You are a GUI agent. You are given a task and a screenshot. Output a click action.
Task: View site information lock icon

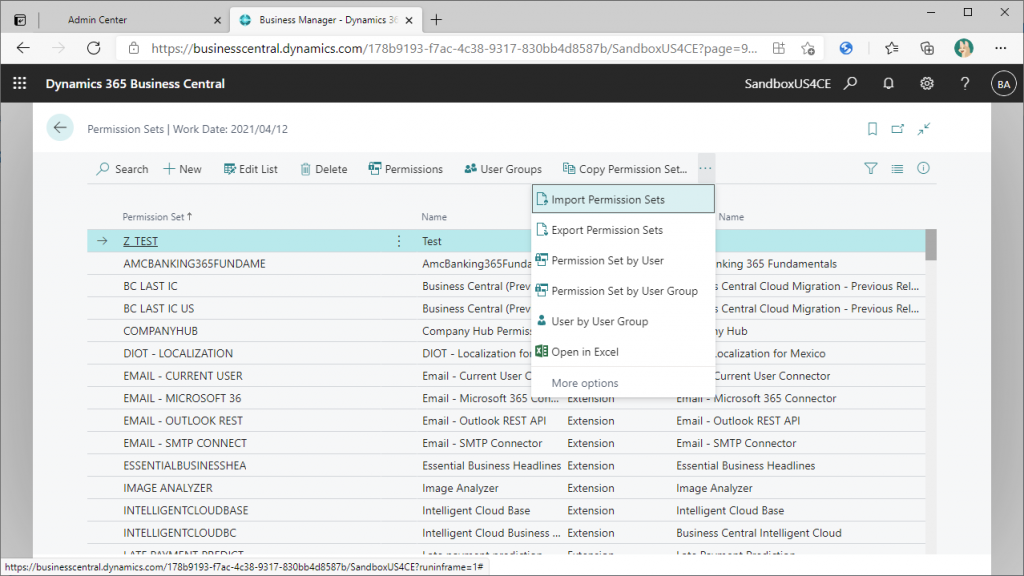coord(134,48)
